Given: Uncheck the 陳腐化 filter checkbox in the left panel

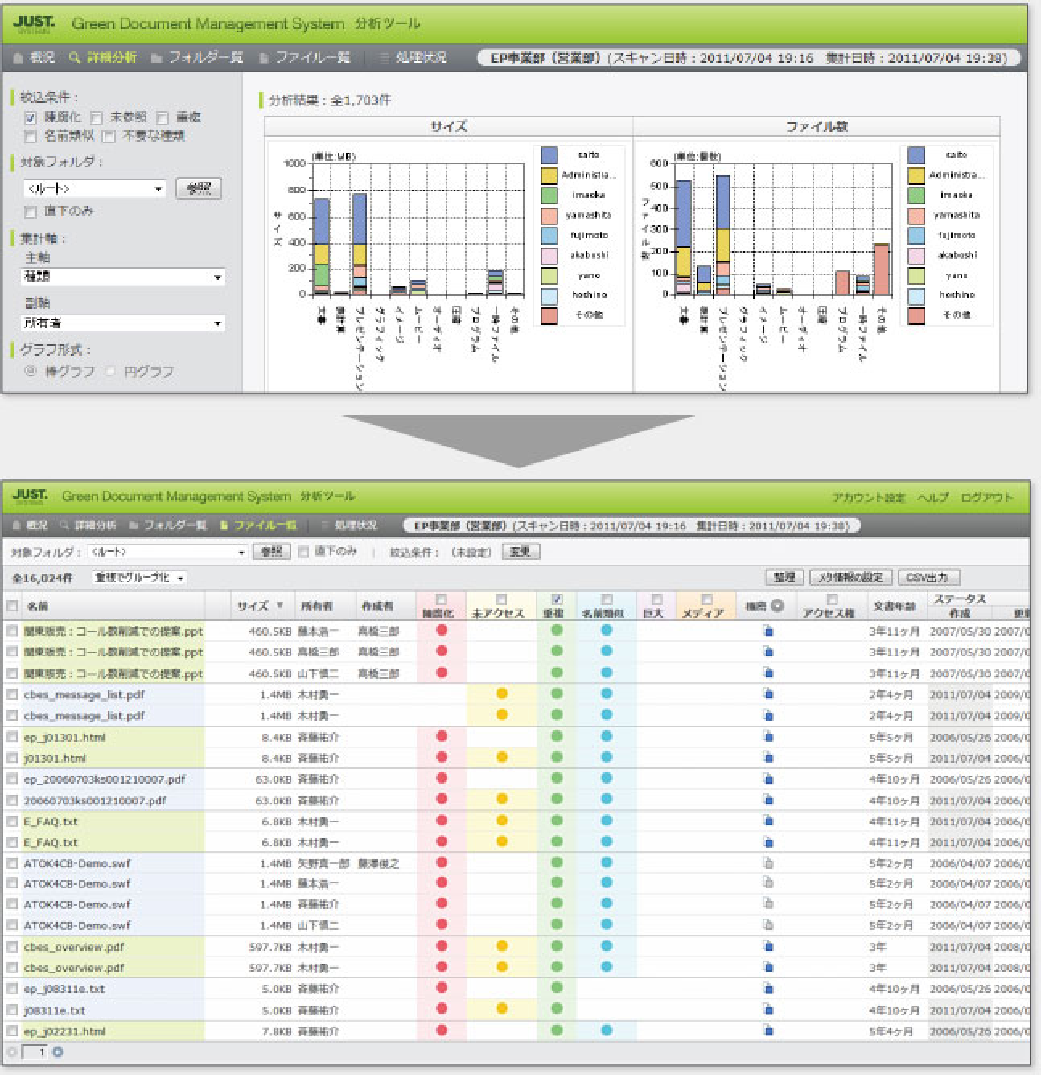Looking at the screenshot, I should coord(30,117).
